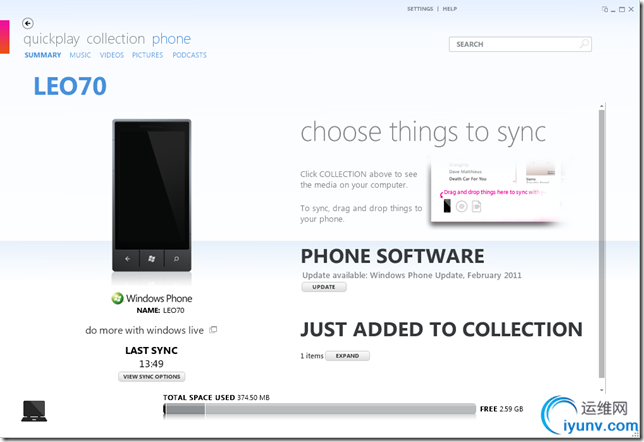
Task: Click the disc icon in sync illustration
Action: click(x=462, y=206)
